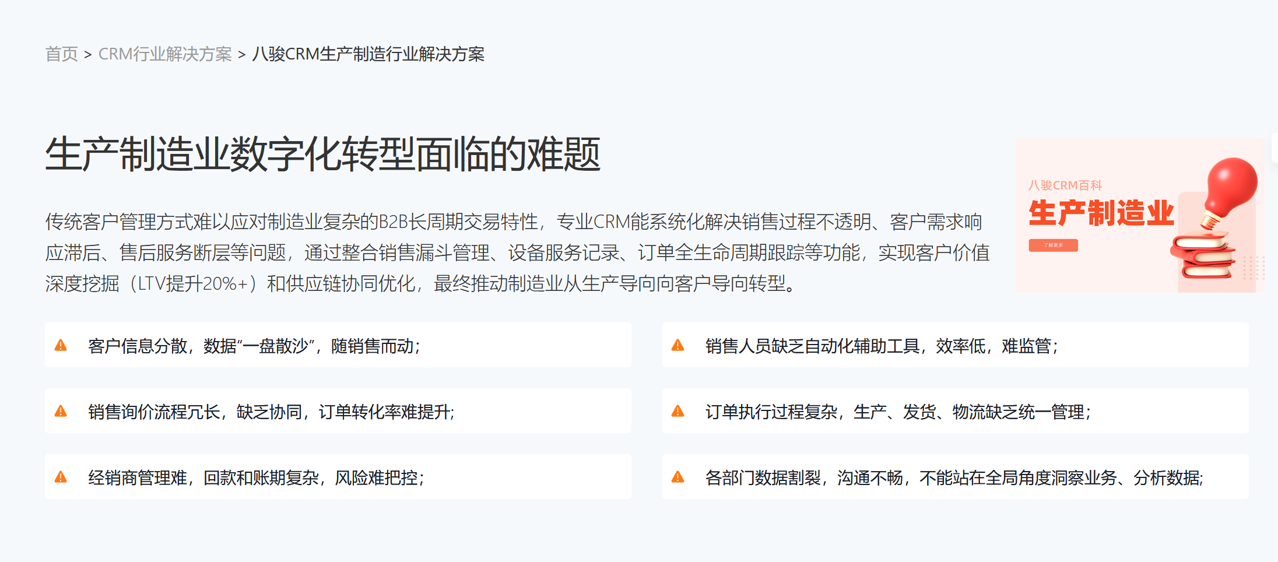The width and height of the screenshot is (1278, 562).
Task: Click the warning icon beside 订单执行过程复杂
Action: pyautogui.click(x=678, y=411)
